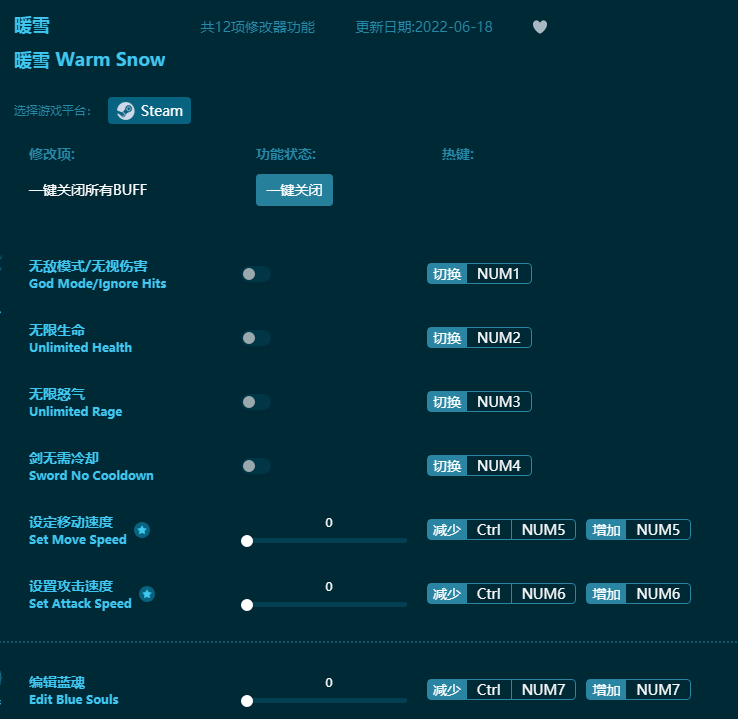Viewport: 738px width, 719px height.
Task: Click NUM7 in the 增加 Blue Souls hotkey
Action: [x=658, y=690]
